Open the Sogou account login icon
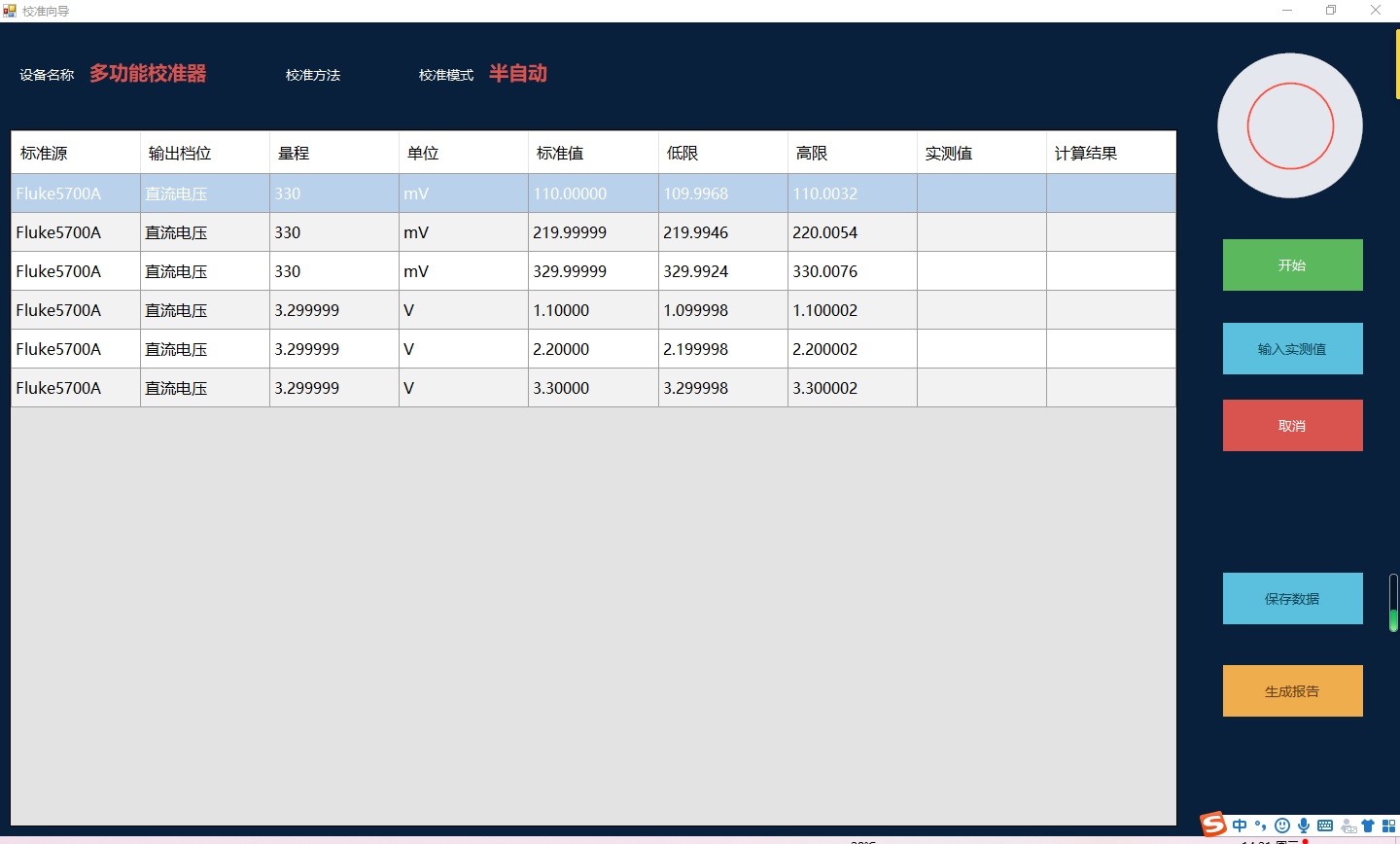 1347,826
